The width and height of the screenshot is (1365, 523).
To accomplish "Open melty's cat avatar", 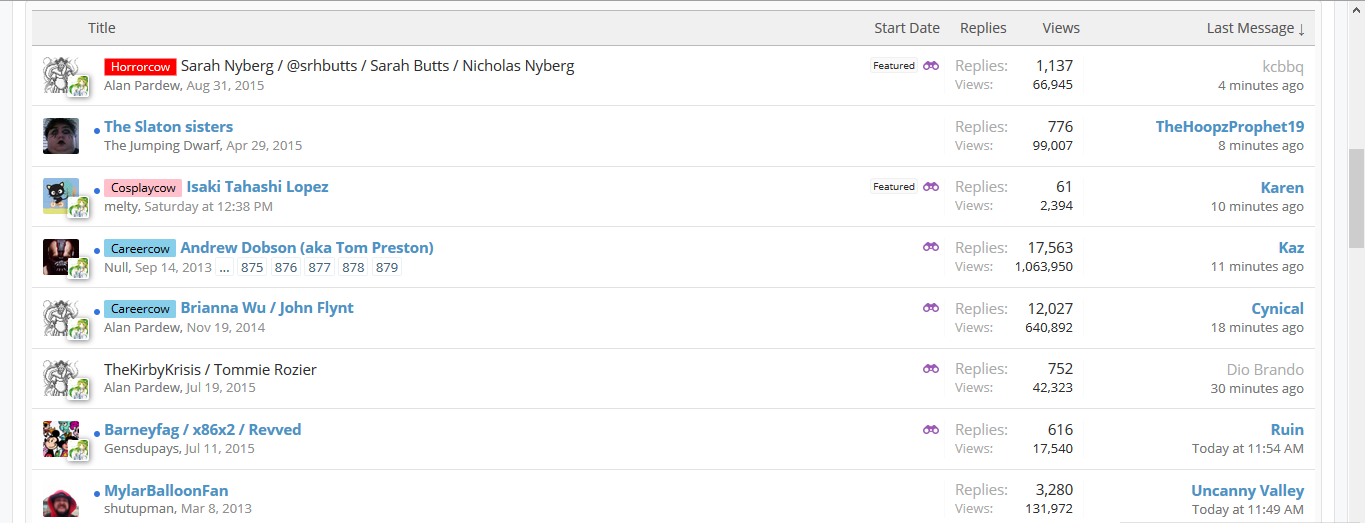I will 61,196.
